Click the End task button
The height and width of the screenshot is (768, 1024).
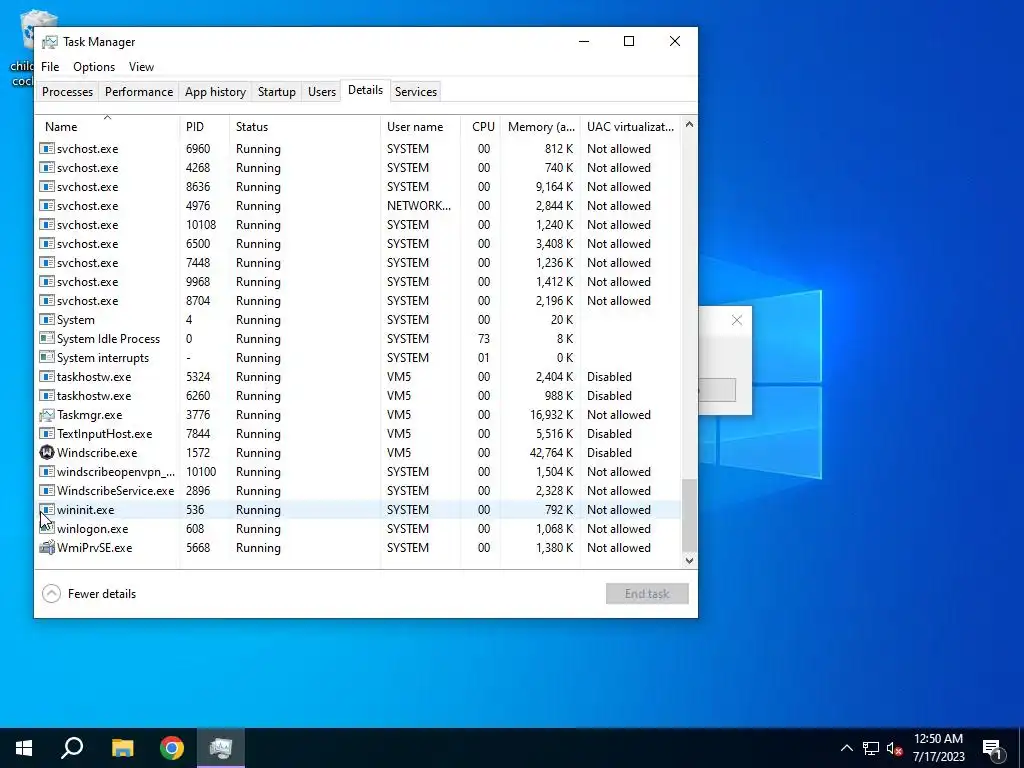tap(647, 594)
